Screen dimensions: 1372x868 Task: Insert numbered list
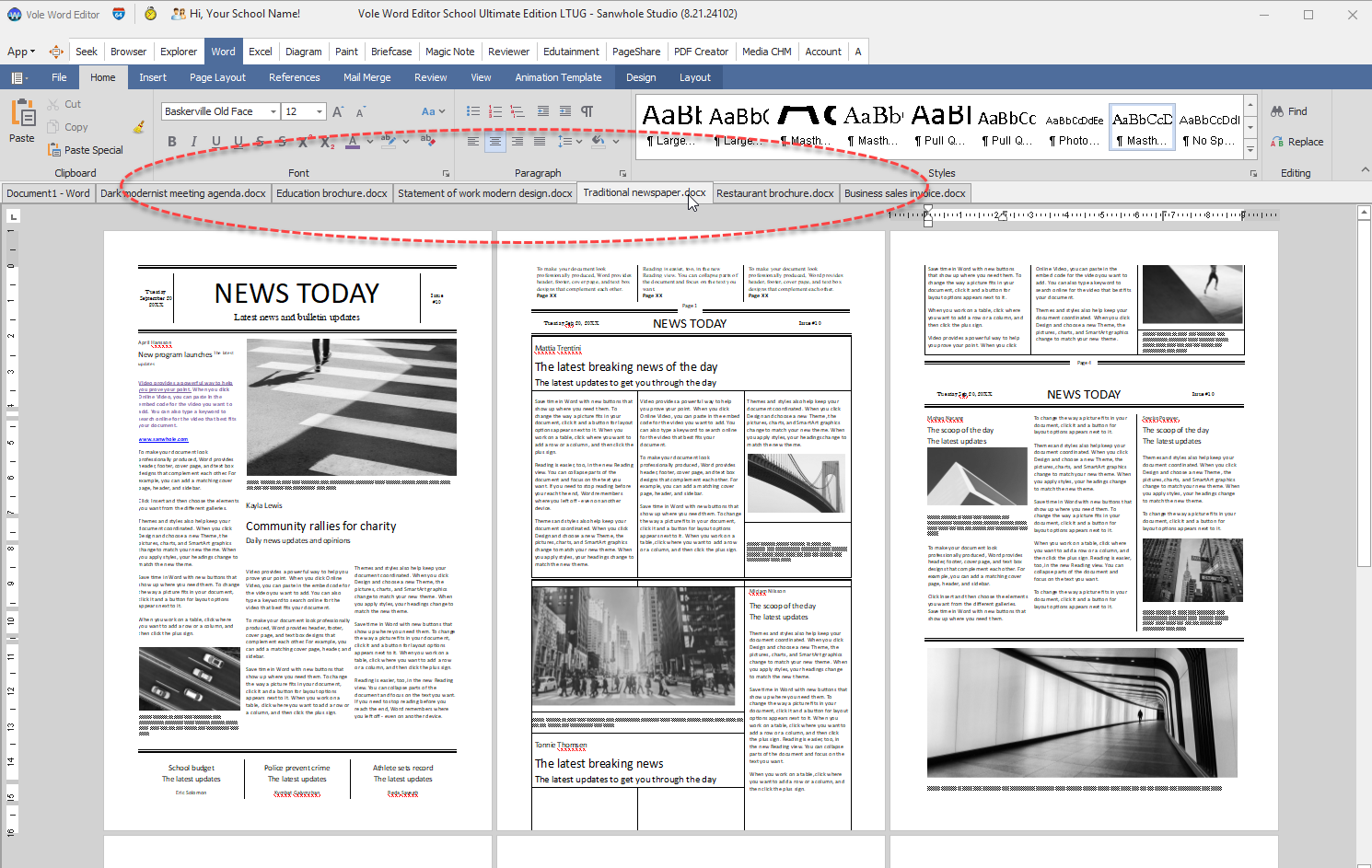pos(495,111)
